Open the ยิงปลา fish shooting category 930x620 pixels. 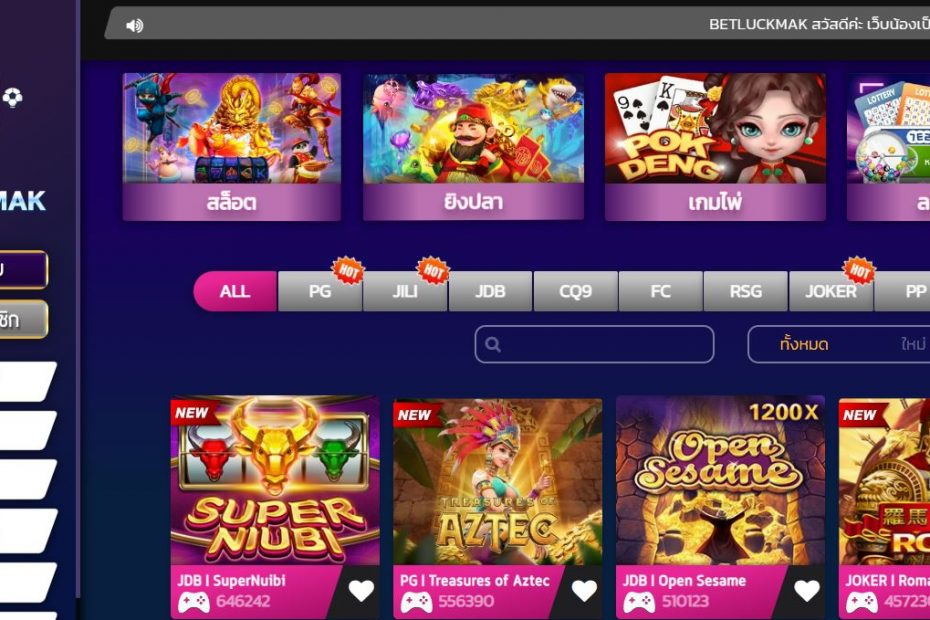(473, 147)
